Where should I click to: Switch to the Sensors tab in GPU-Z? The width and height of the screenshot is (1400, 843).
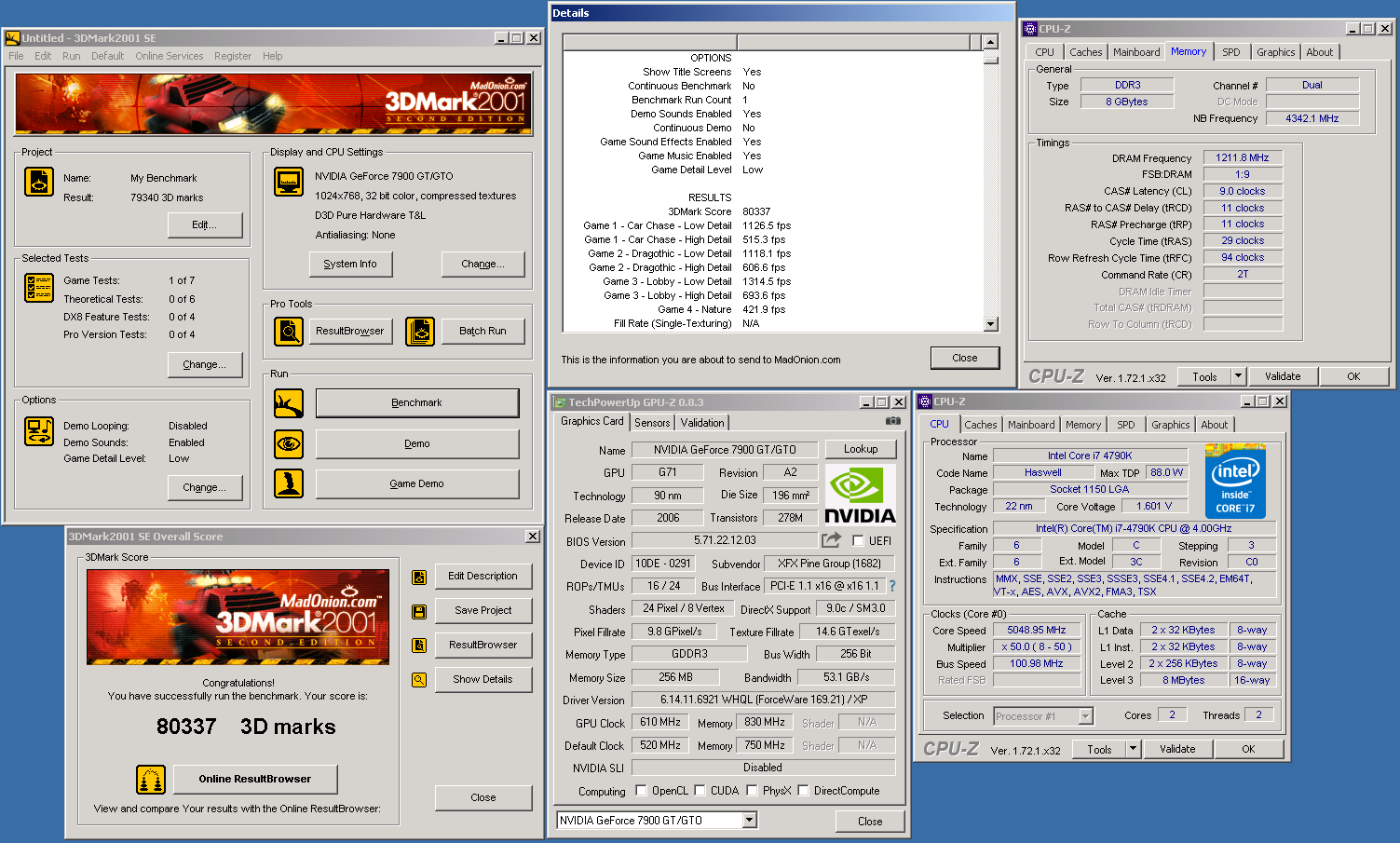(652, 423)
